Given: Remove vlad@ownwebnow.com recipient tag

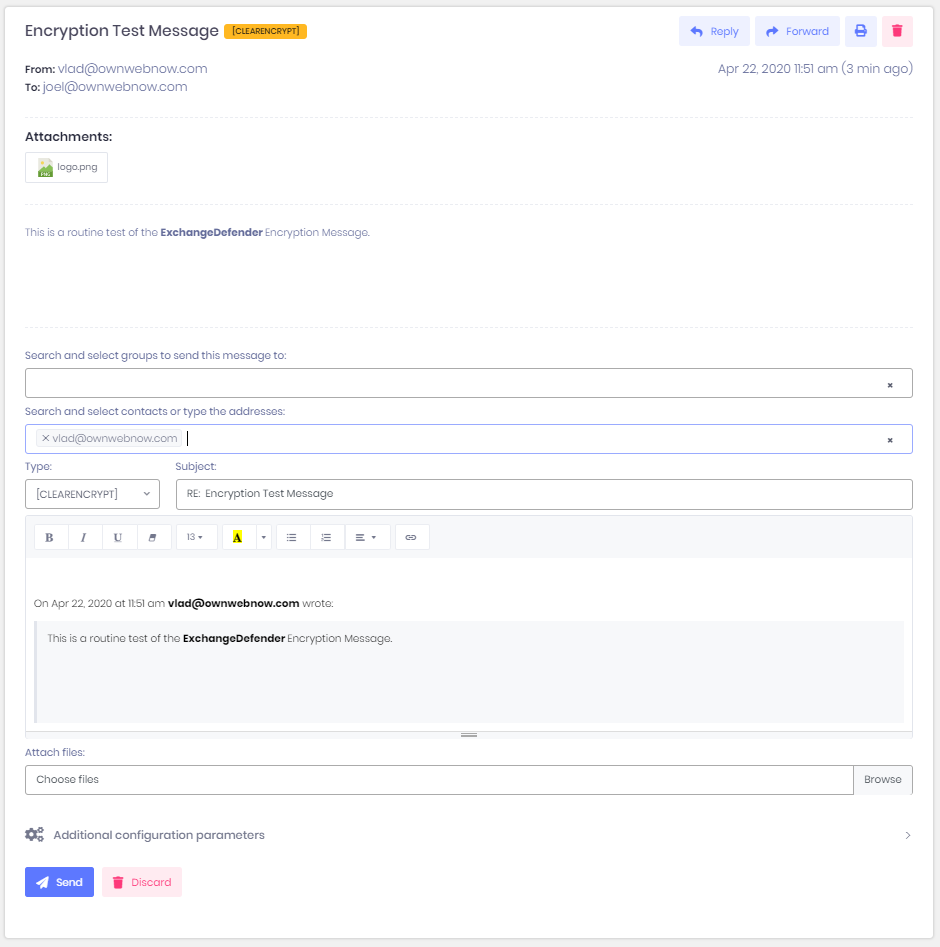Looking at the screenshot, I should (x=46, y=438).
